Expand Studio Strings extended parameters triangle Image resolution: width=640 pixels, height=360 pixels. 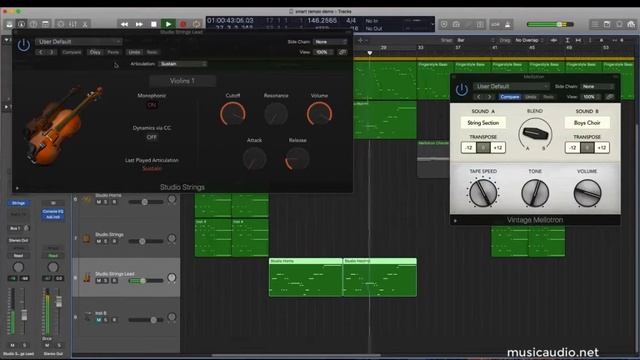point(17,188)
